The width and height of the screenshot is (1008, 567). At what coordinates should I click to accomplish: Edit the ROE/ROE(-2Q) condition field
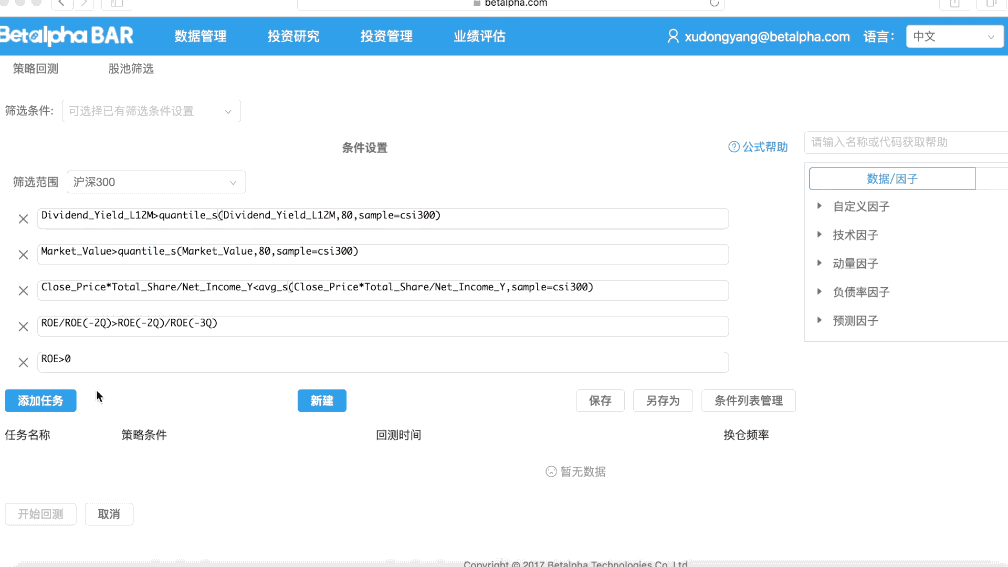[382, 327]
